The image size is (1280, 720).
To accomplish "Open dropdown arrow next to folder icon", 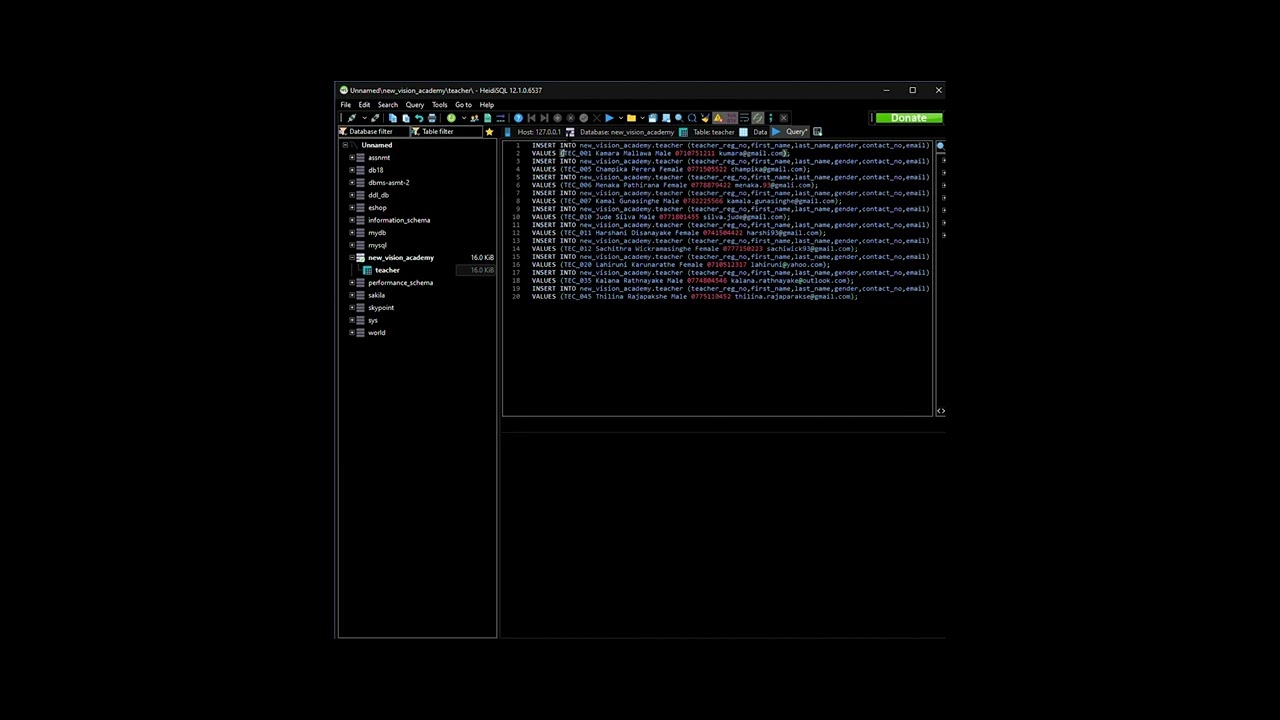I will (x=642, y=118).
